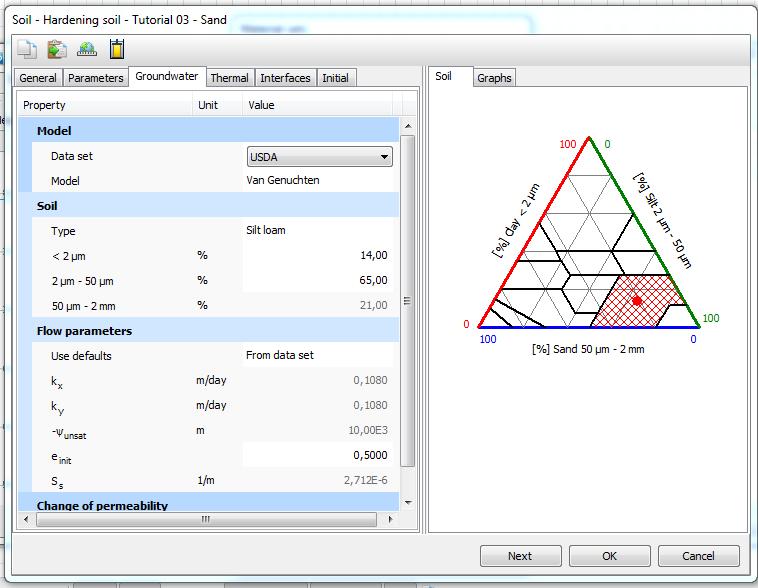Click the OK button
Image resolution: width=758 pixels, height=588 pixels.
click(610, 556)
